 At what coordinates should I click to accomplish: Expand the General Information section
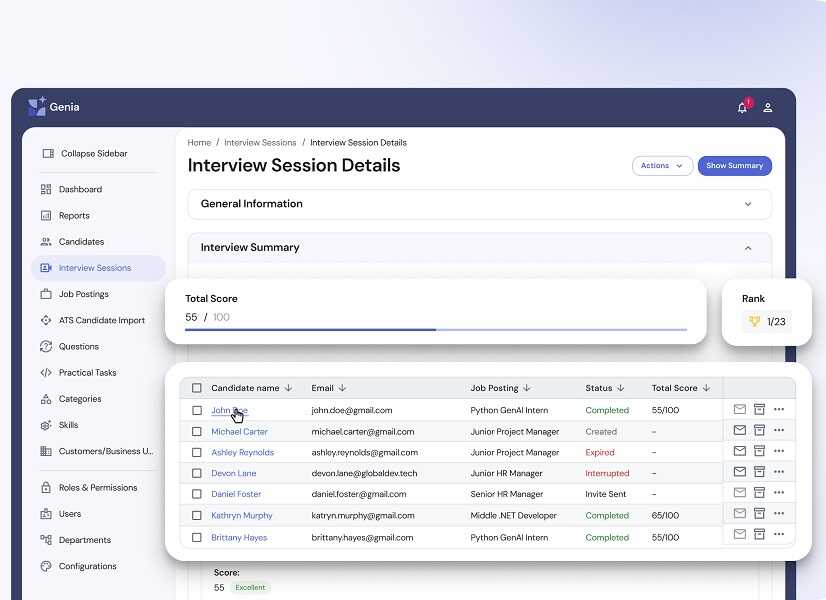pyautogui.click(x=747, y=204)
